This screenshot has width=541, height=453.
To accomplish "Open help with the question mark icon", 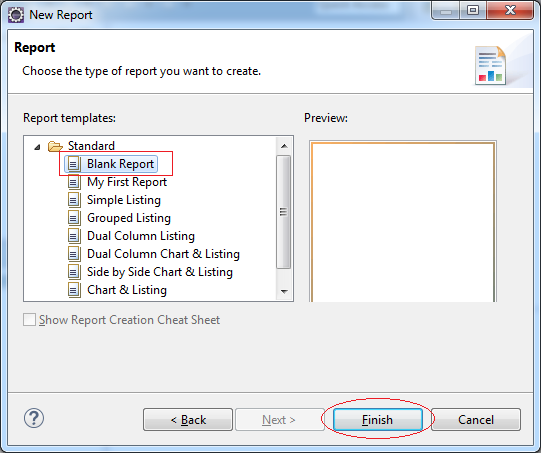I will (x=34, y=418).
